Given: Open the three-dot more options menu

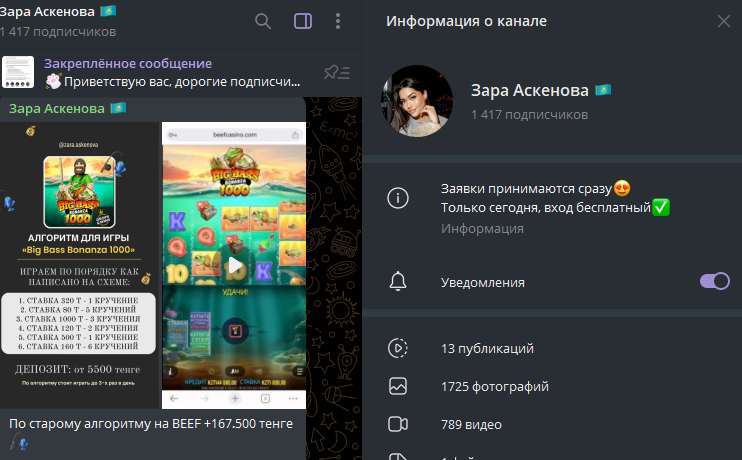Looking at the screenshot, I should click(x=338, y=21).
